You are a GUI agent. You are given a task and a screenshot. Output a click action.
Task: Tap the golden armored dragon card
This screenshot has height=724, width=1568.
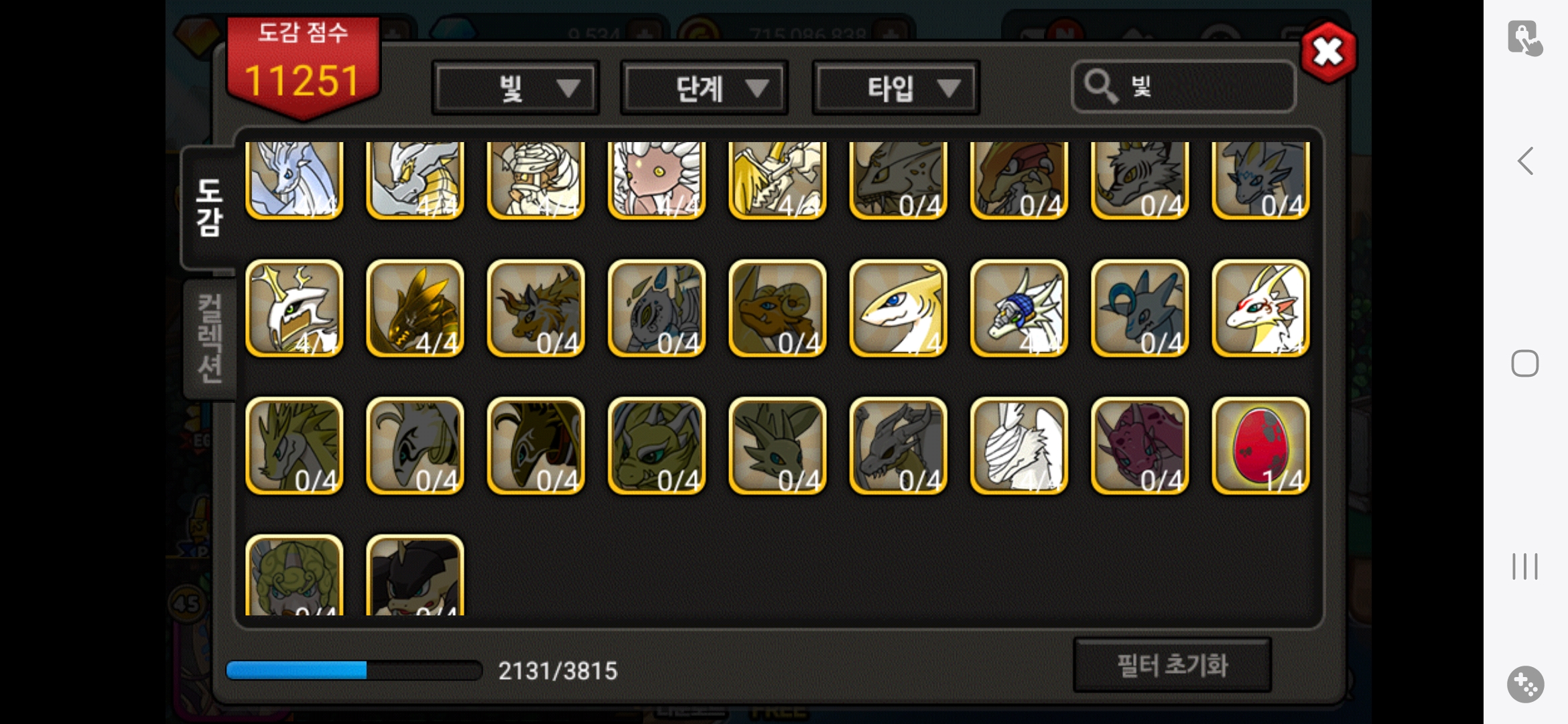pyautogui.click(x=415, y=308)
